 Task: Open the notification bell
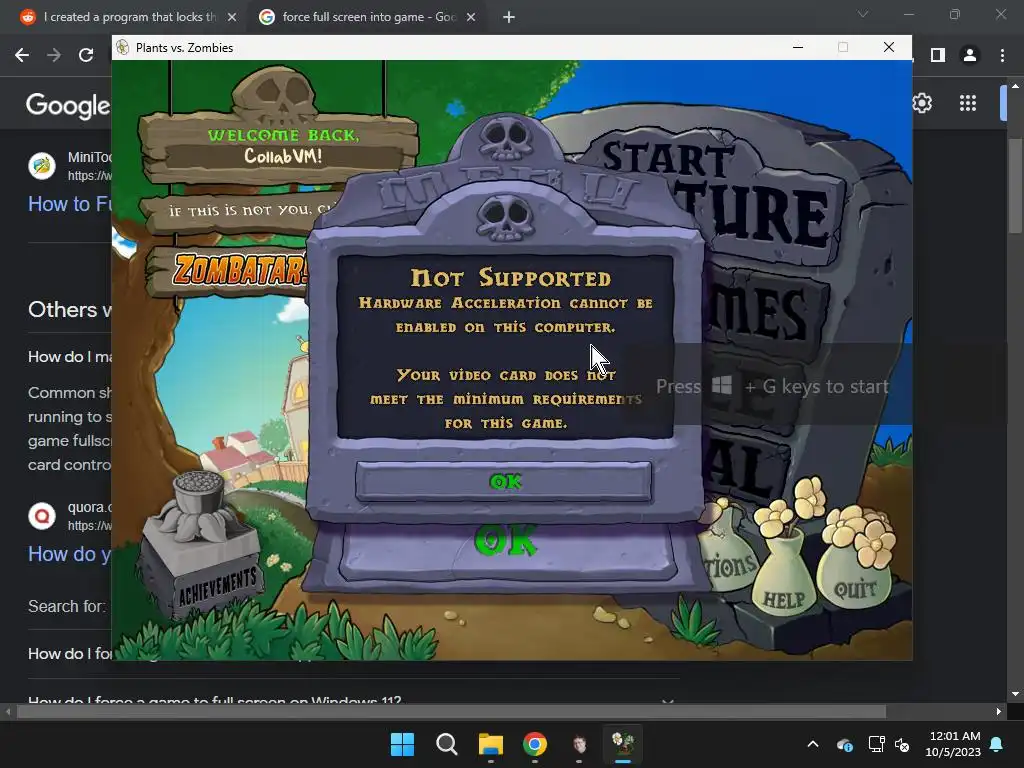click(997, 744)
